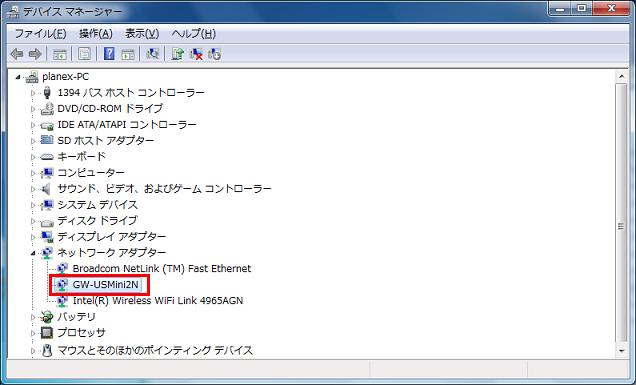Select the コンピューター category icon
Screen dimensions: 636x385
coord(47,172)
